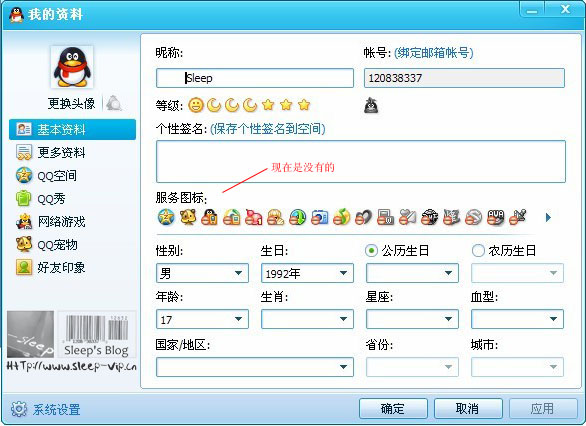Click the gray penguin icon beside level
586x426 pixels.
pos(371,105)
